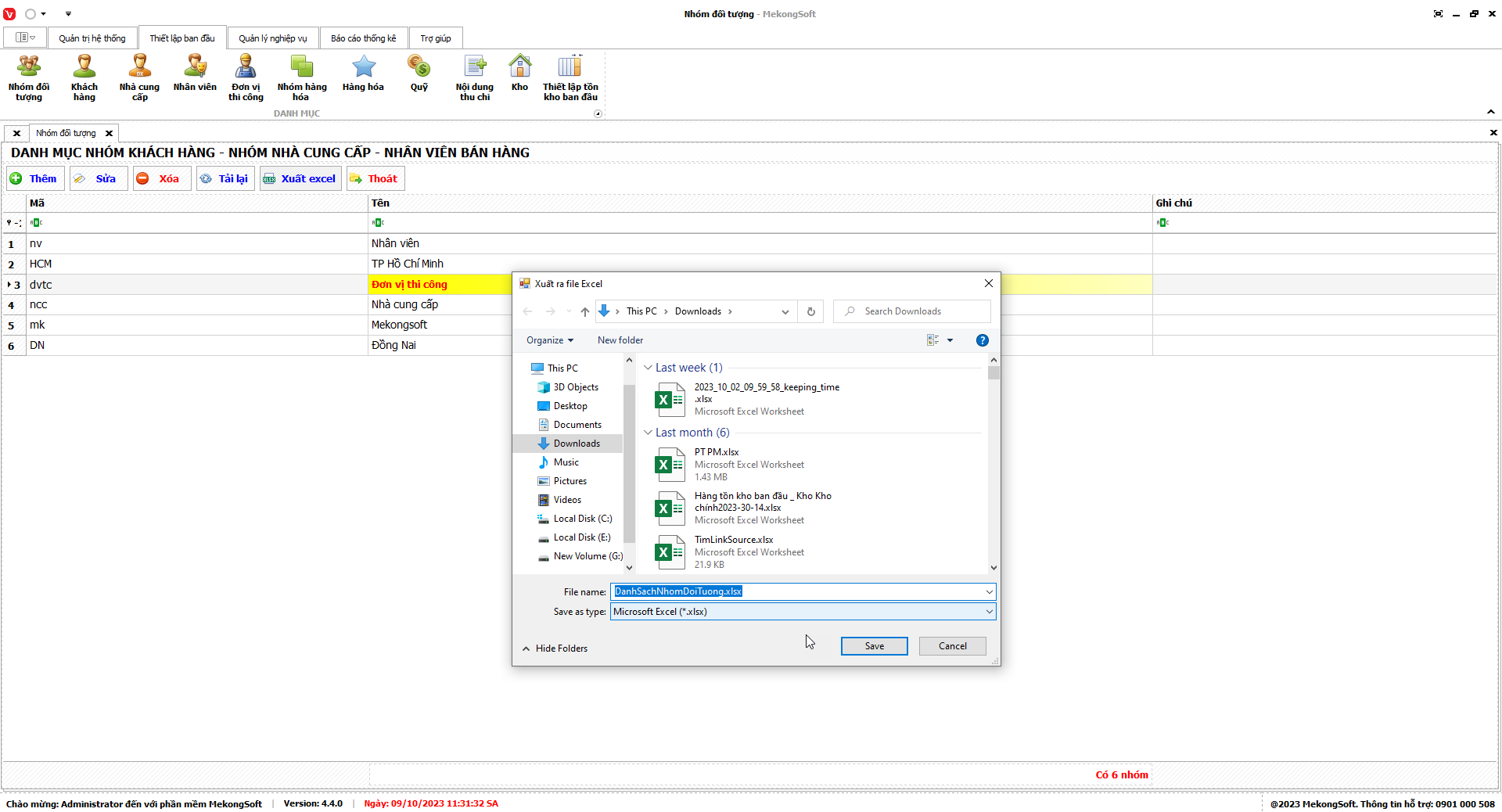Go up one folder level
The image size is (1502, 812).
point(585,311)
